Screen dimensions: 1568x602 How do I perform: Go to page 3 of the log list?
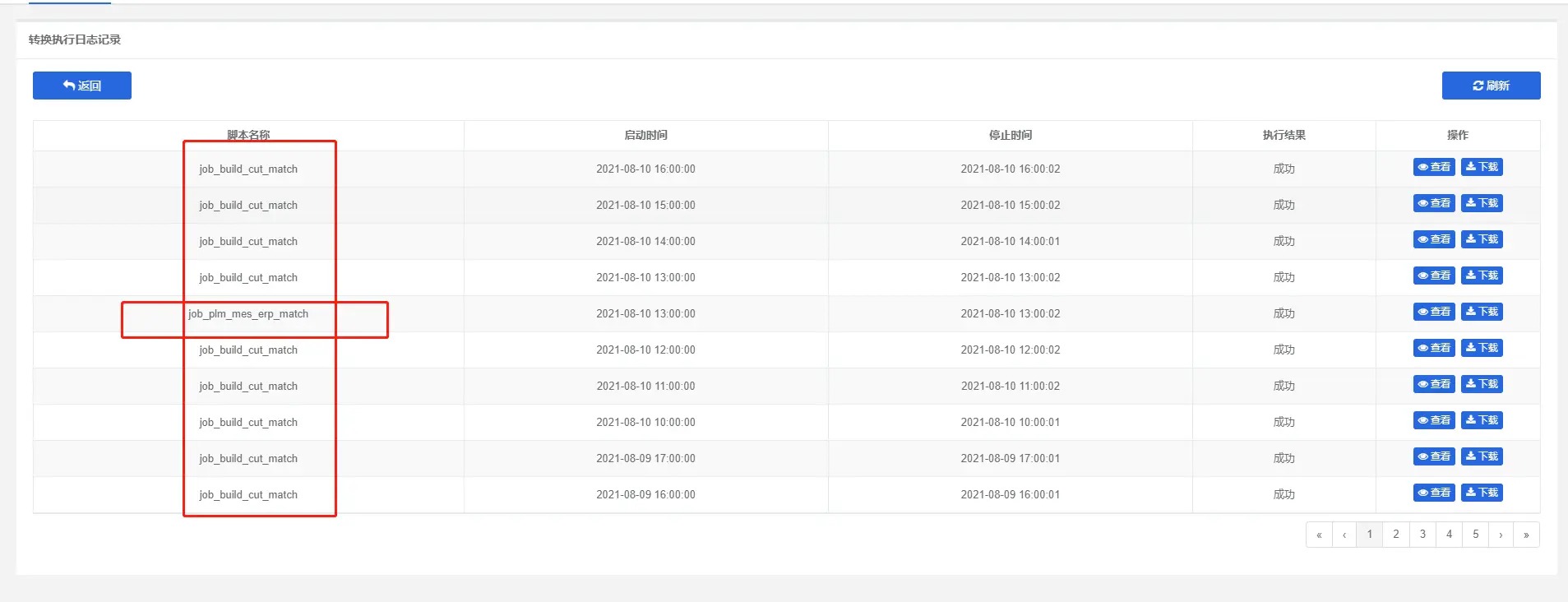(1422, 535)
